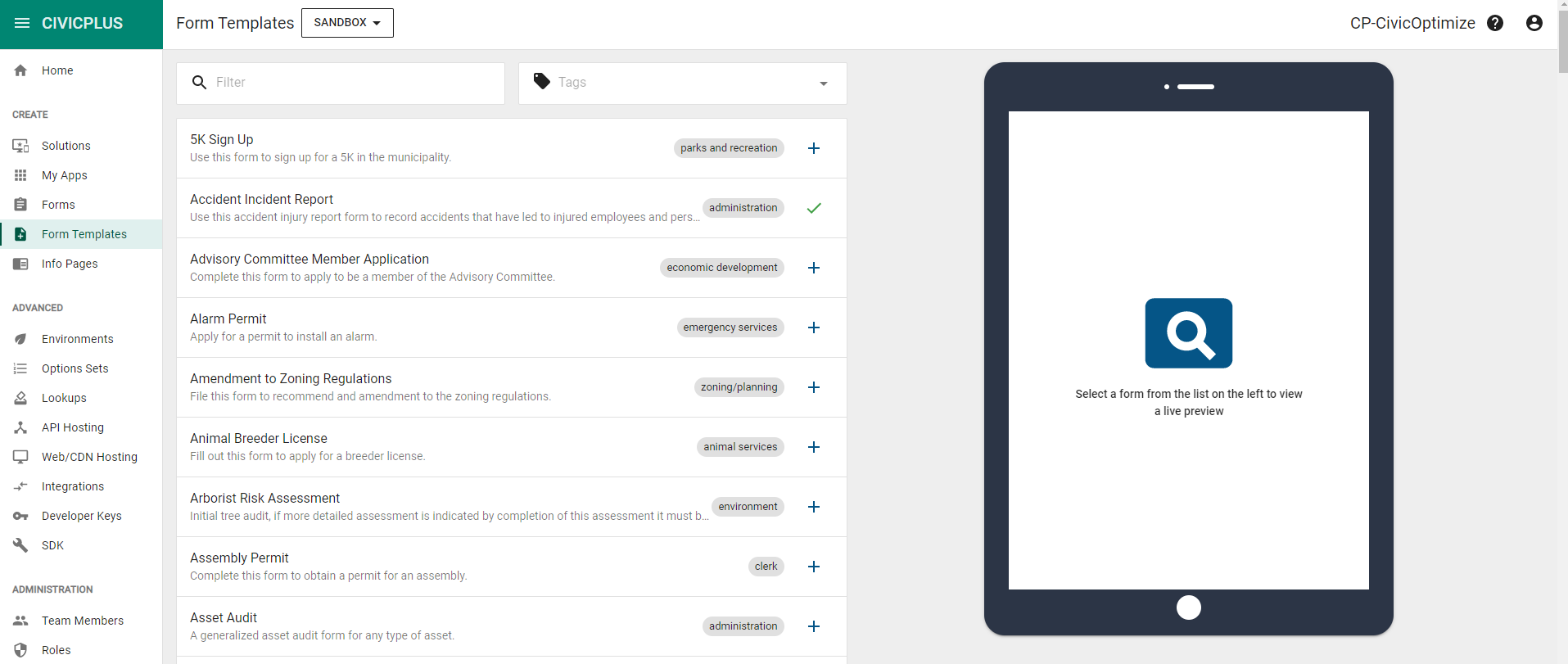The height and width of the screenshot is (664, 1568).
Task: Open the hamburger navigation menu
Action: [x=22, y=23]
